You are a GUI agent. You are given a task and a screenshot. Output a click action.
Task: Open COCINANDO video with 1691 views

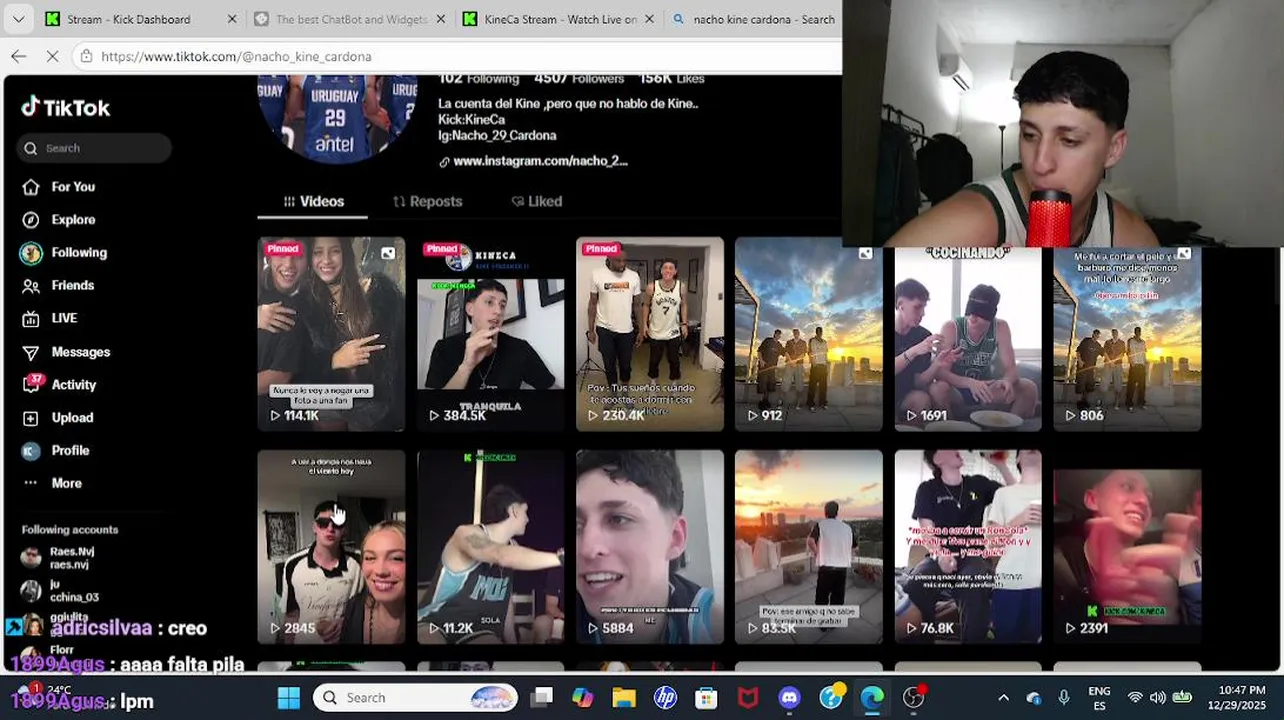[x=968, y=338]
